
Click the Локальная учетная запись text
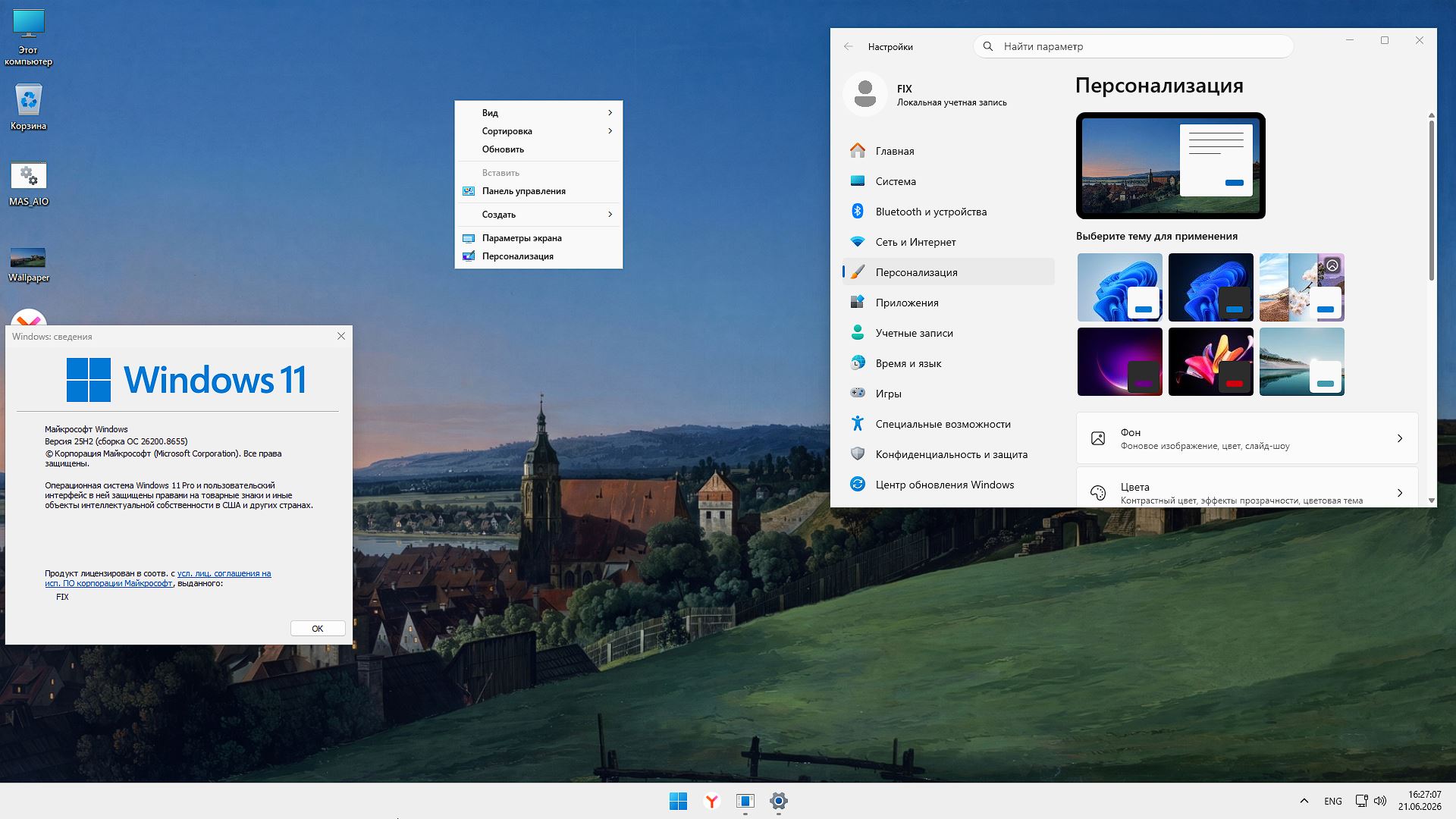point(952,102)
